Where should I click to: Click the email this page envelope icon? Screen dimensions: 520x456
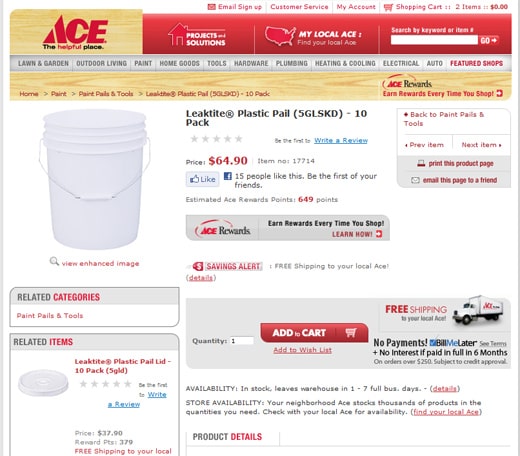point(415,180)
